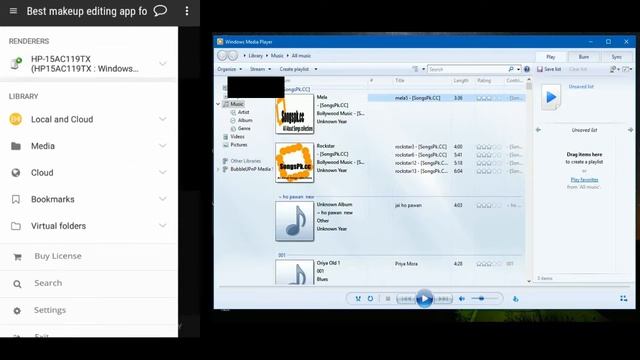Click the Cloud globe icon
The height and width of the screenshot is (360, 640).
click(x=16, y=173)
